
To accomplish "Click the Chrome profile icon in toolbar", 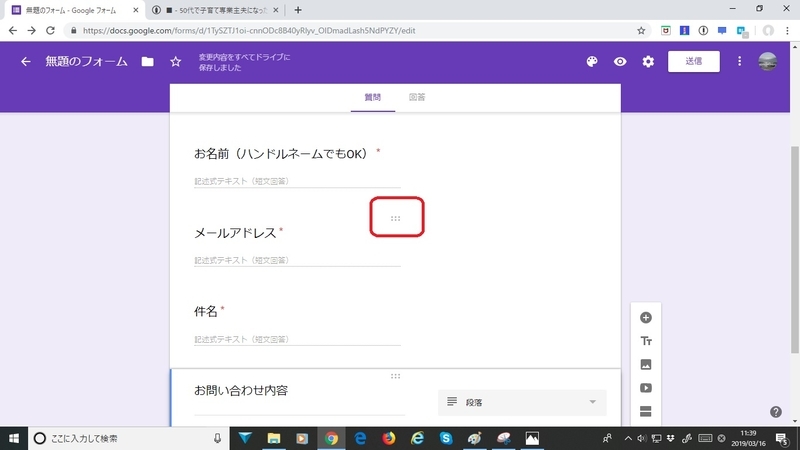I will click(768, 31).
